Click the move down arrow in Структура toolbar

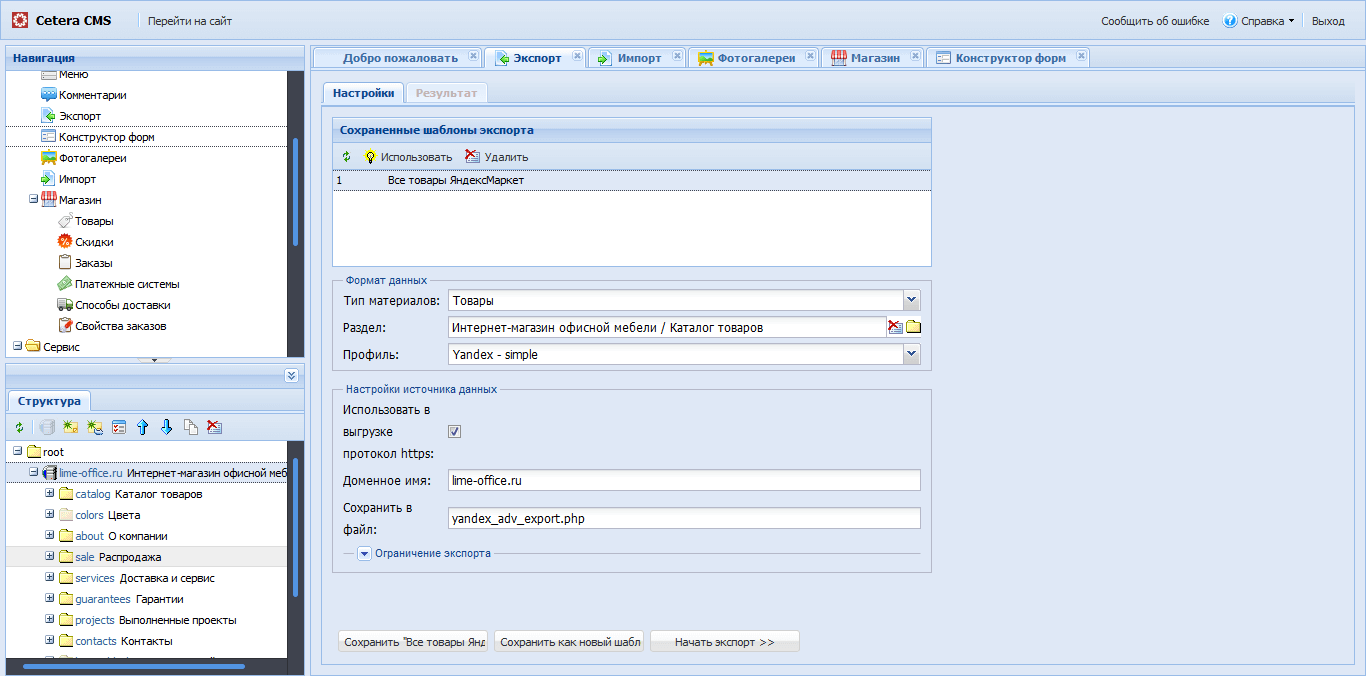tap(167, 427)
